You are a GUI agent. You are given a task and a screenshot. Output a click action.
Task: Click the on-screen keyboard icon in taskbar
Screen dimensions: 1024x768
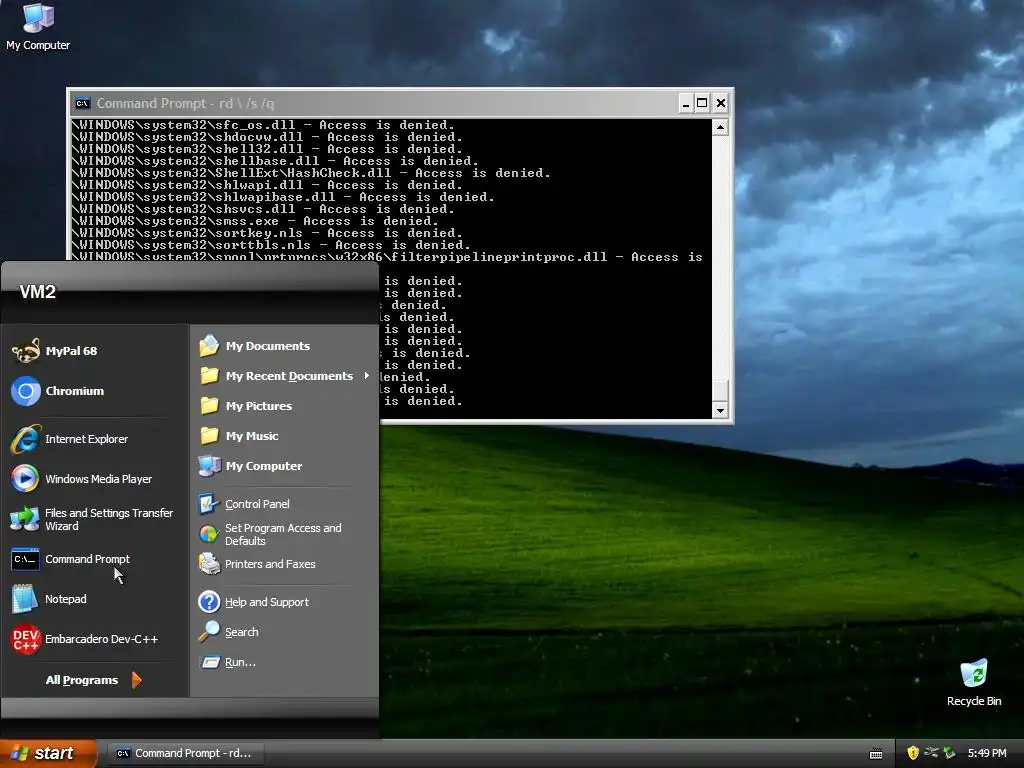pyautogui.click(x=876, y=754)
